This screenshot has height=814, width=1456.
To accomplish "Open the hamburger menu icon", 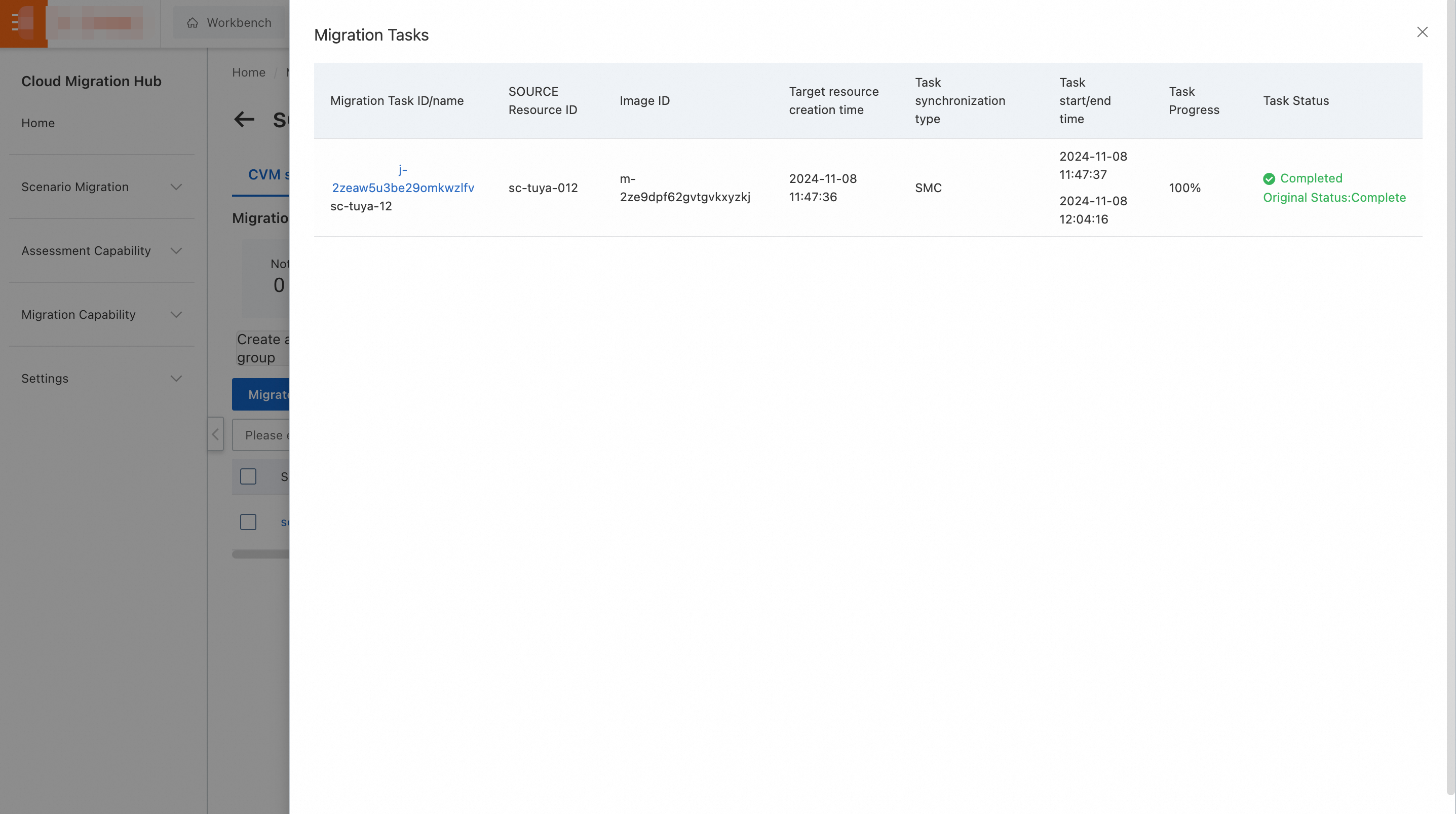I will point(15,23).
